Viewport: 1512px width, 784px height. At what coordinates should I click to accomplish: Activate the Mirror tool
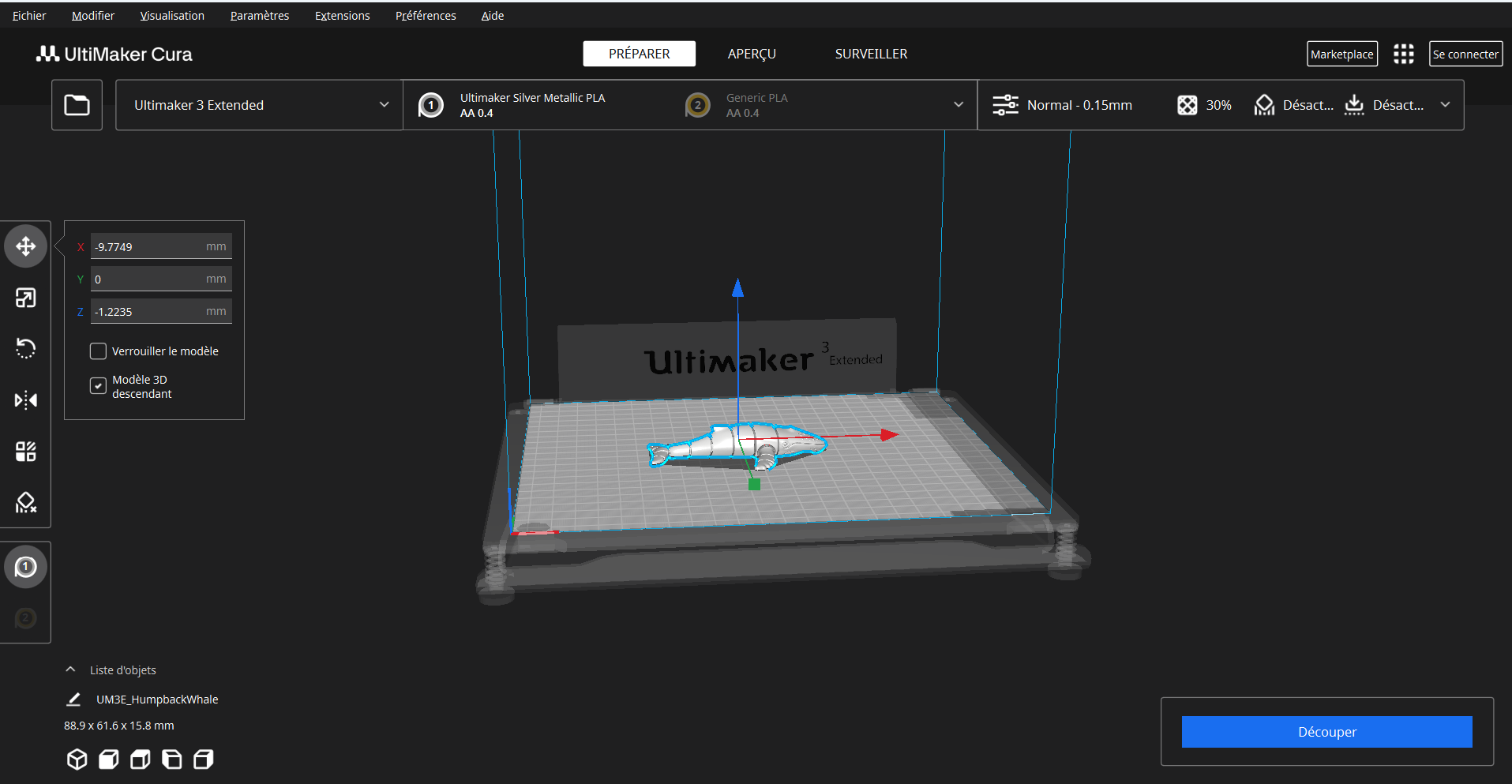[x=25, y=400]
